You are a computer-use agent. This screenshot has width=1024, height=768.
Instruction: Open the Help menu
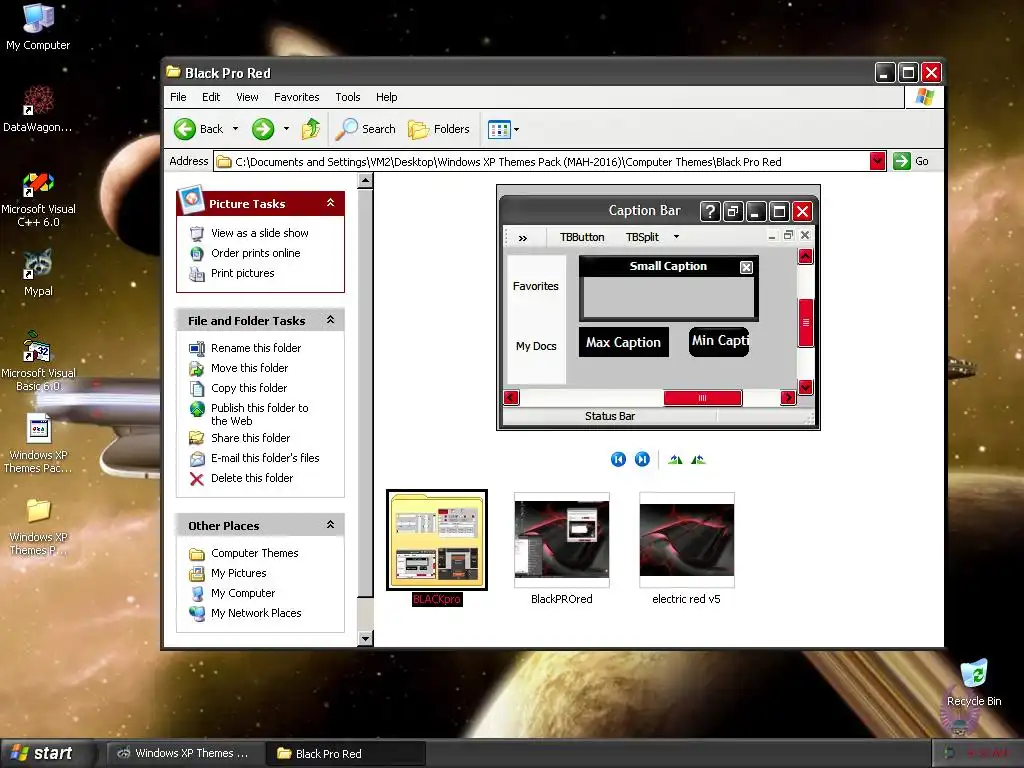tap(386, 97)
